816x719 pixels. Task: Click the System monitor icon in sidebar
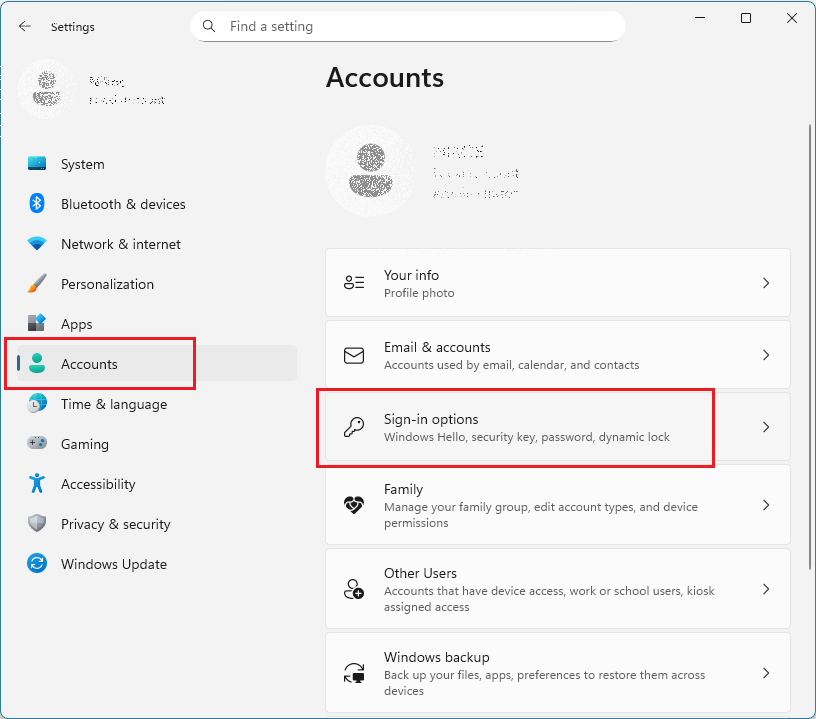[37, 164]
